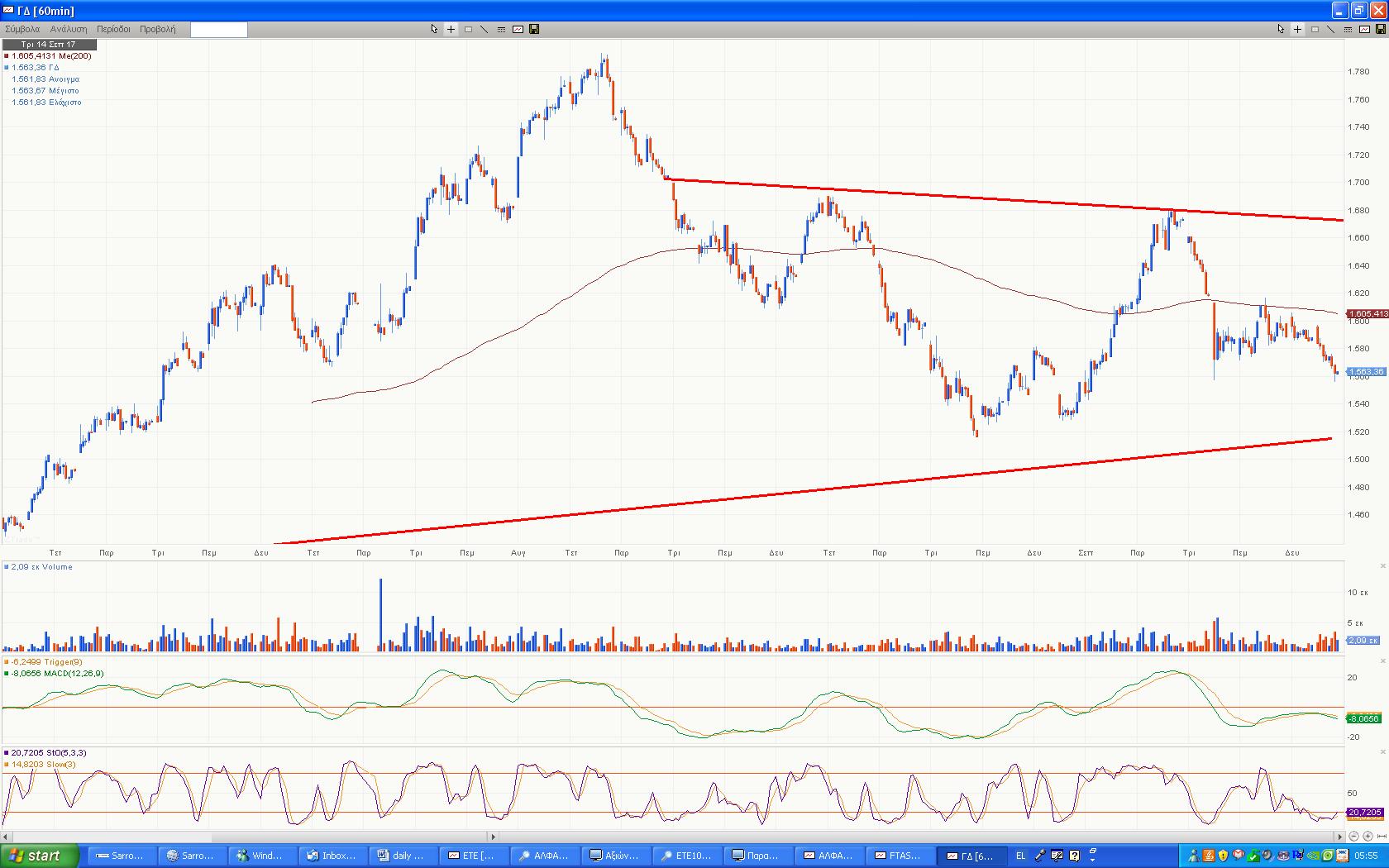1389x868 pixels.
Task: Close the Stochastic indicator panel
Action: pyautogui.click(x=1382, y=752)
